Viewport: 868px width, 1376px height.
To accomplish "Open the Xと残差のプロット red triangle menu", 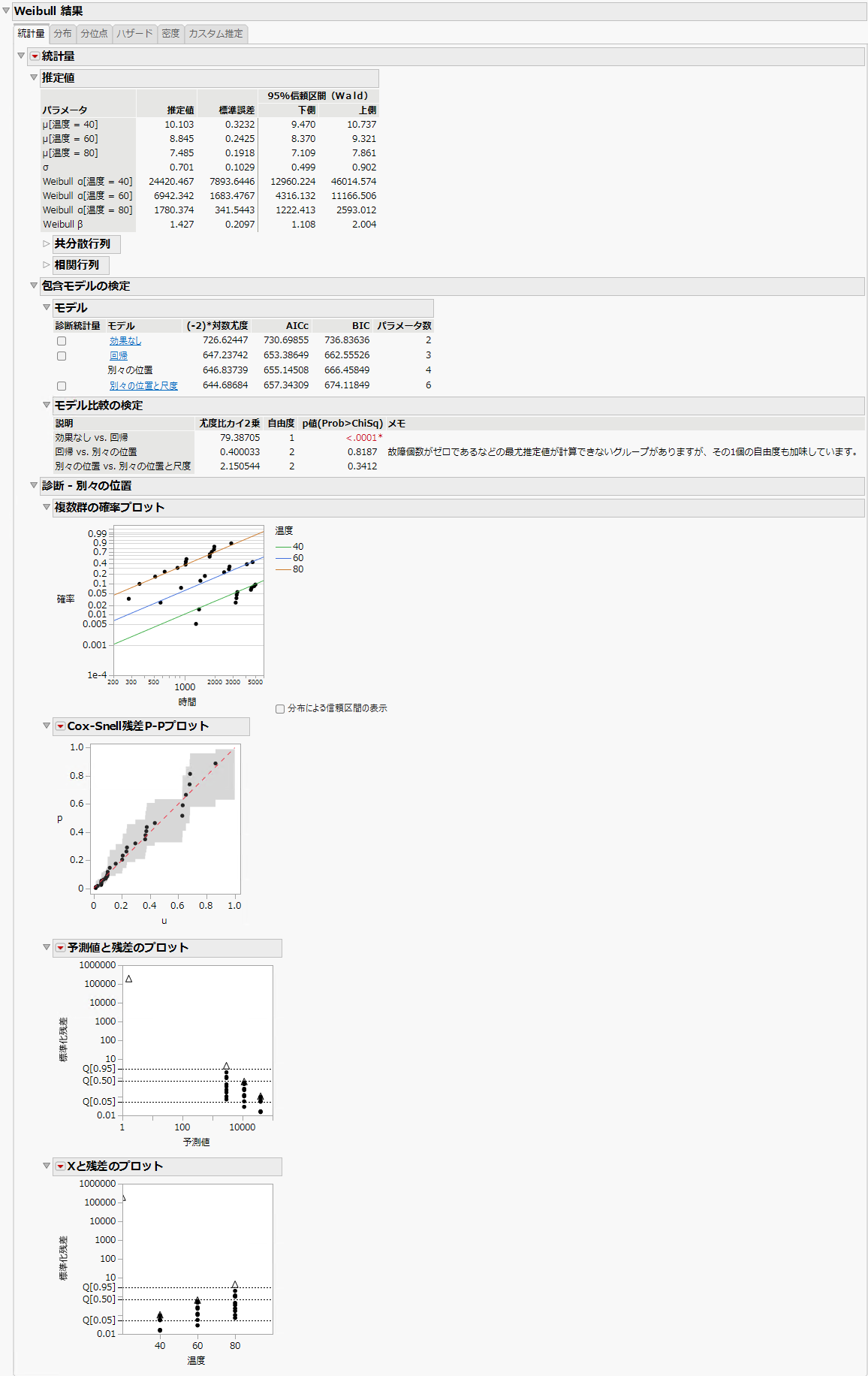I will pyautogui.click(x=60, y=1166).
